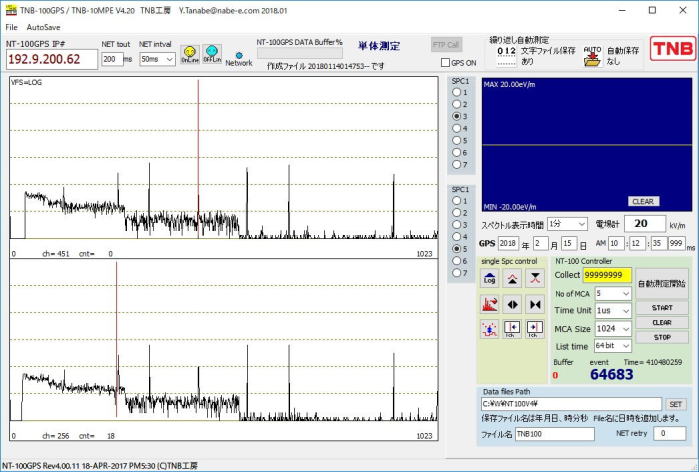Click the upper spectrum plot showing ch= 451

click(224, 167)
